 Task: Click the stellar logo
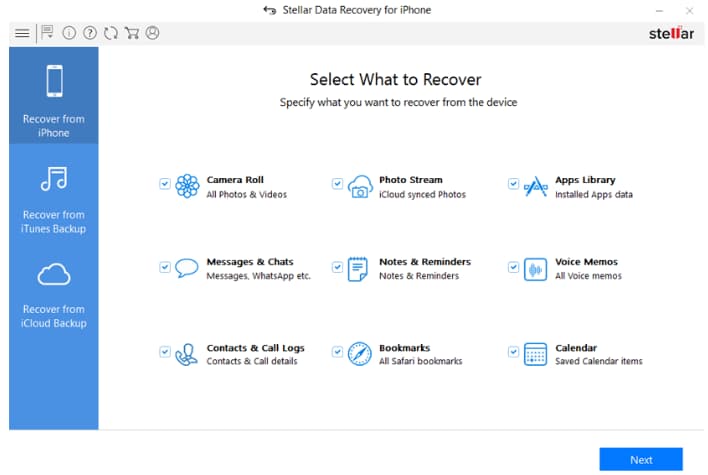671,33
